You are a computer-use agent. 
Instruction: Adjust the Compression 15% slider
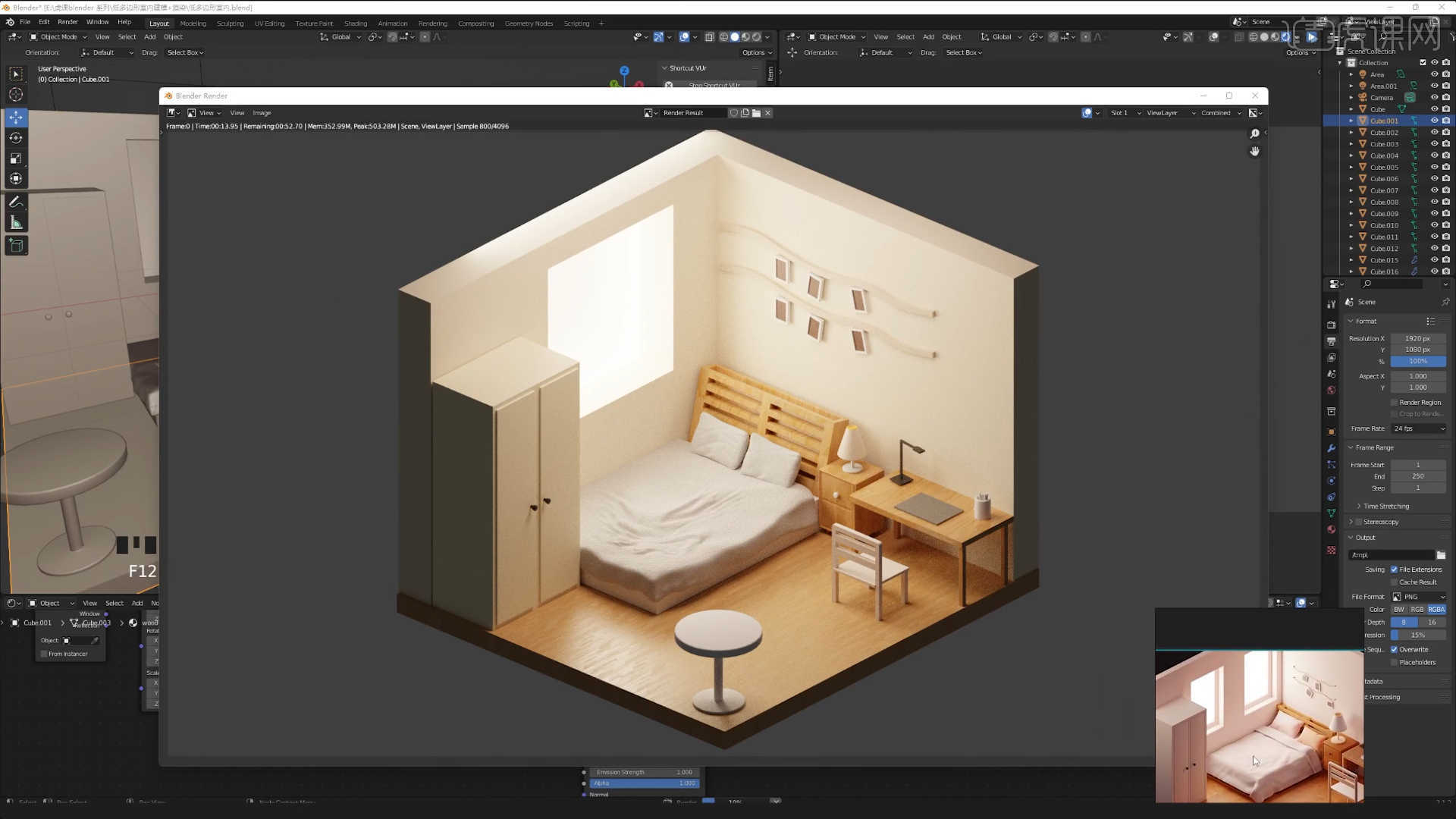[1418, 635]
